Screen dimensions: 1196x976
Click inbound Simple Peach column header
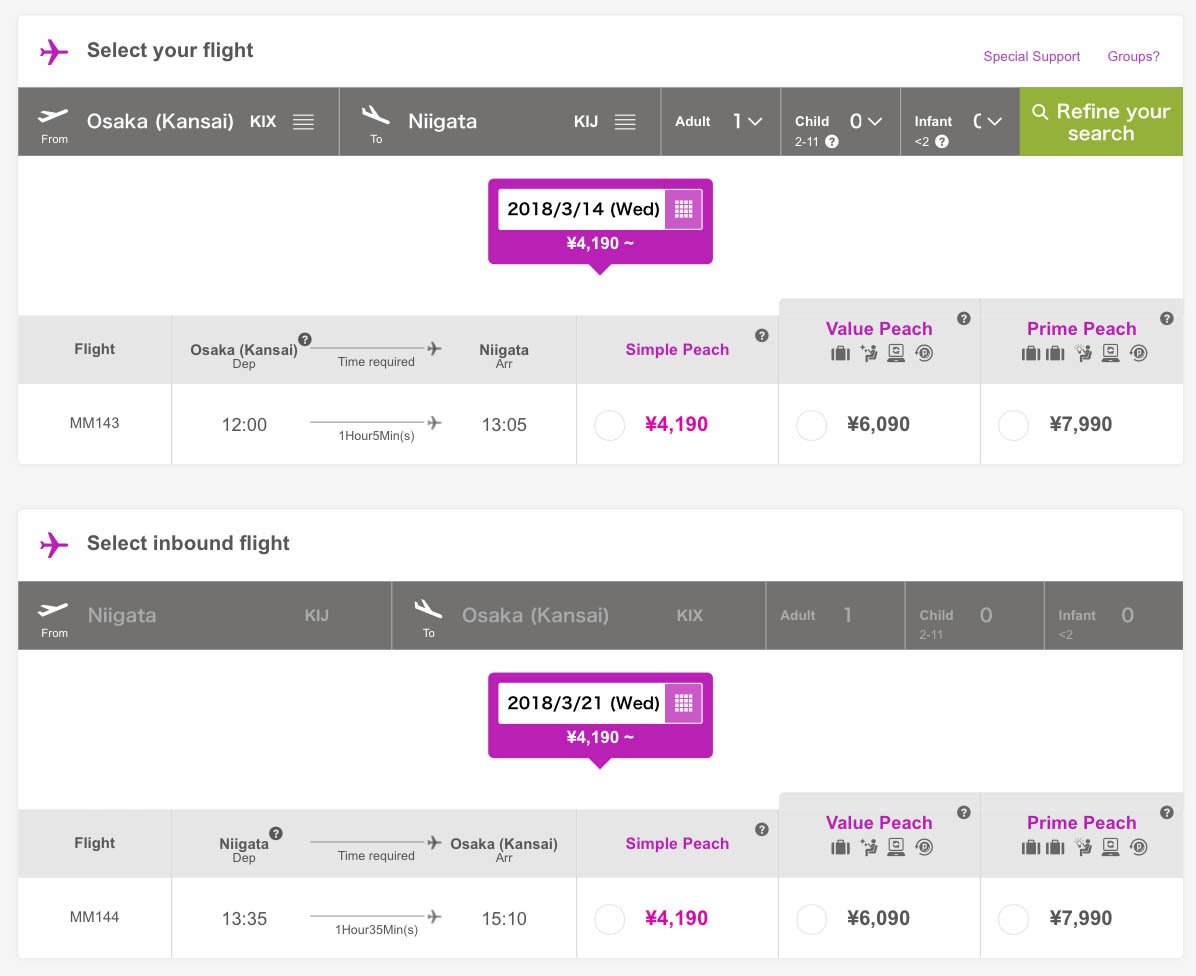tap(677, 844)
